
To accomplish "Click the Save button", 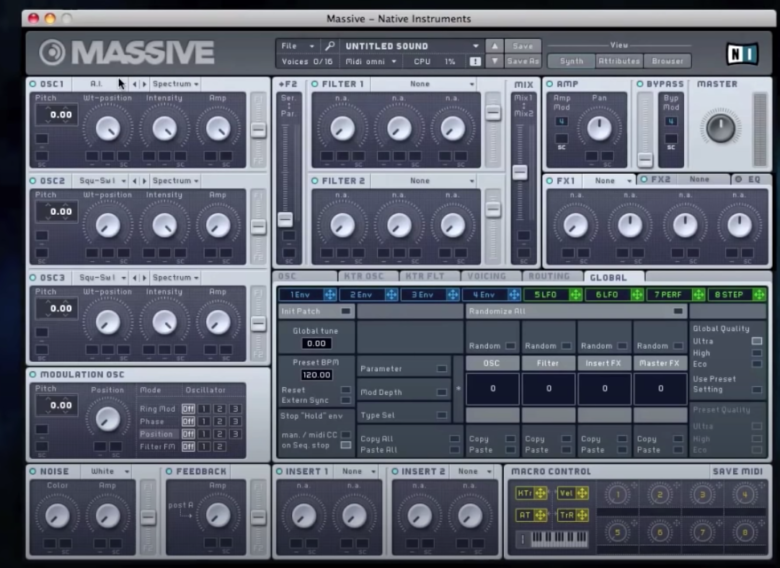I will click(523, 46).
